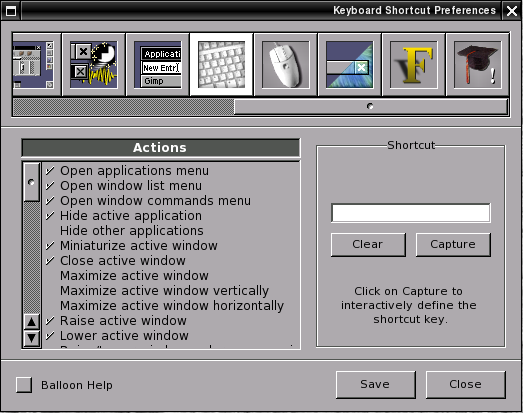Save the shortcut preferences

pos(376,384)
